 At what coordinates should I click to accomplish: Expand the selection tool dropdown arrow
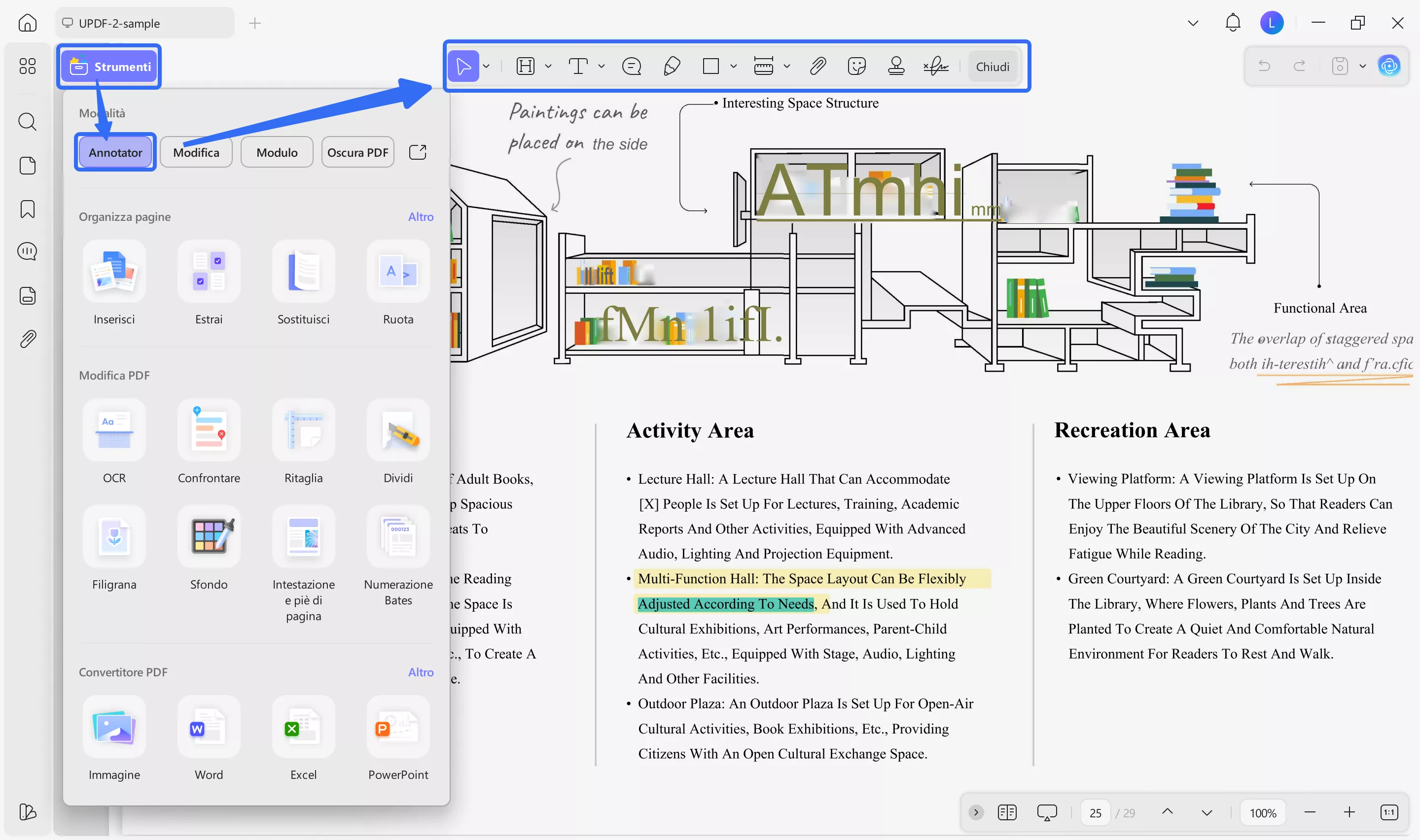[x=486, y=66]
